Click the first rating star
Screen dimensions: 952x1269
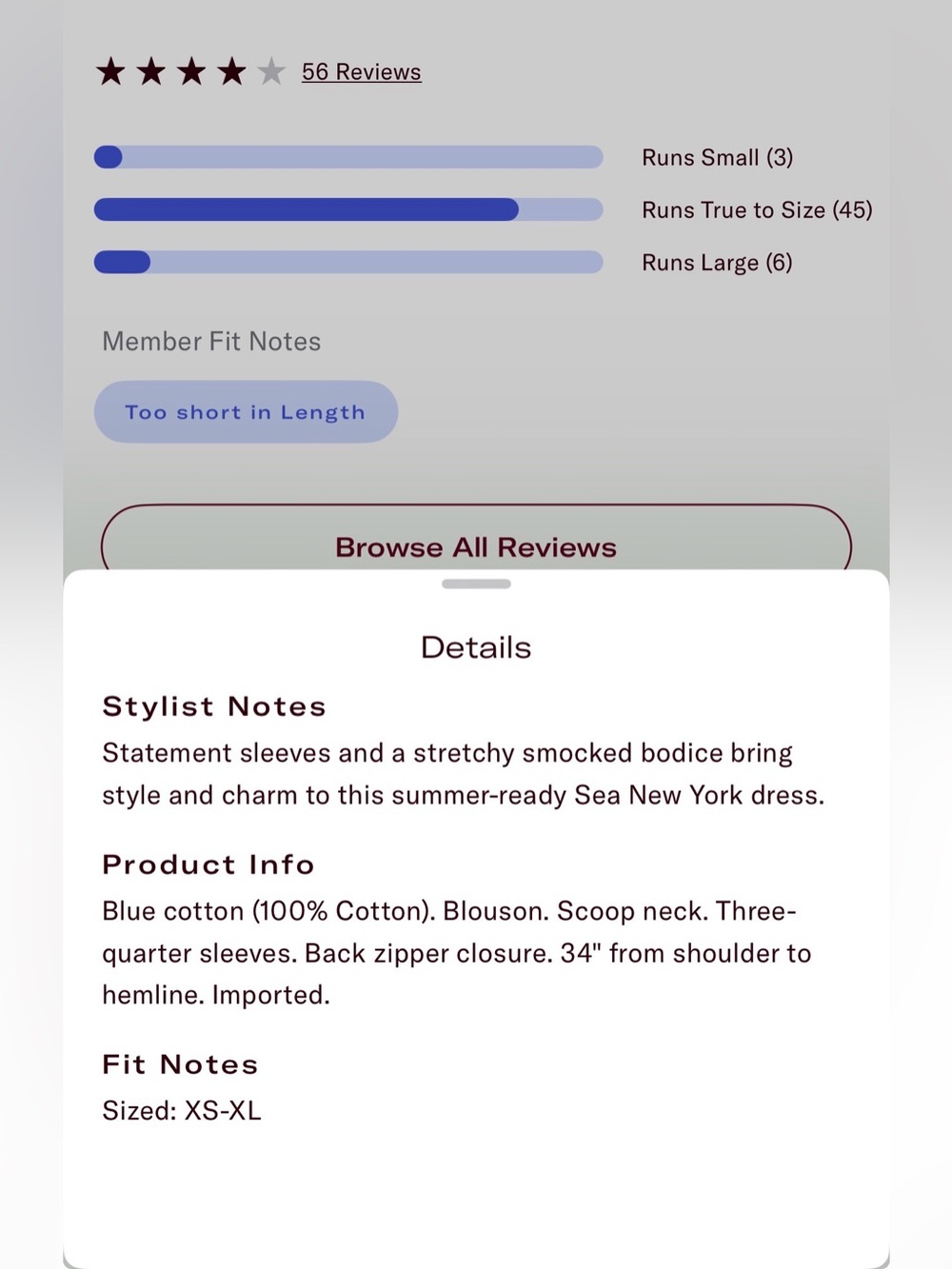pyautogui.click(x=111, y=71)
